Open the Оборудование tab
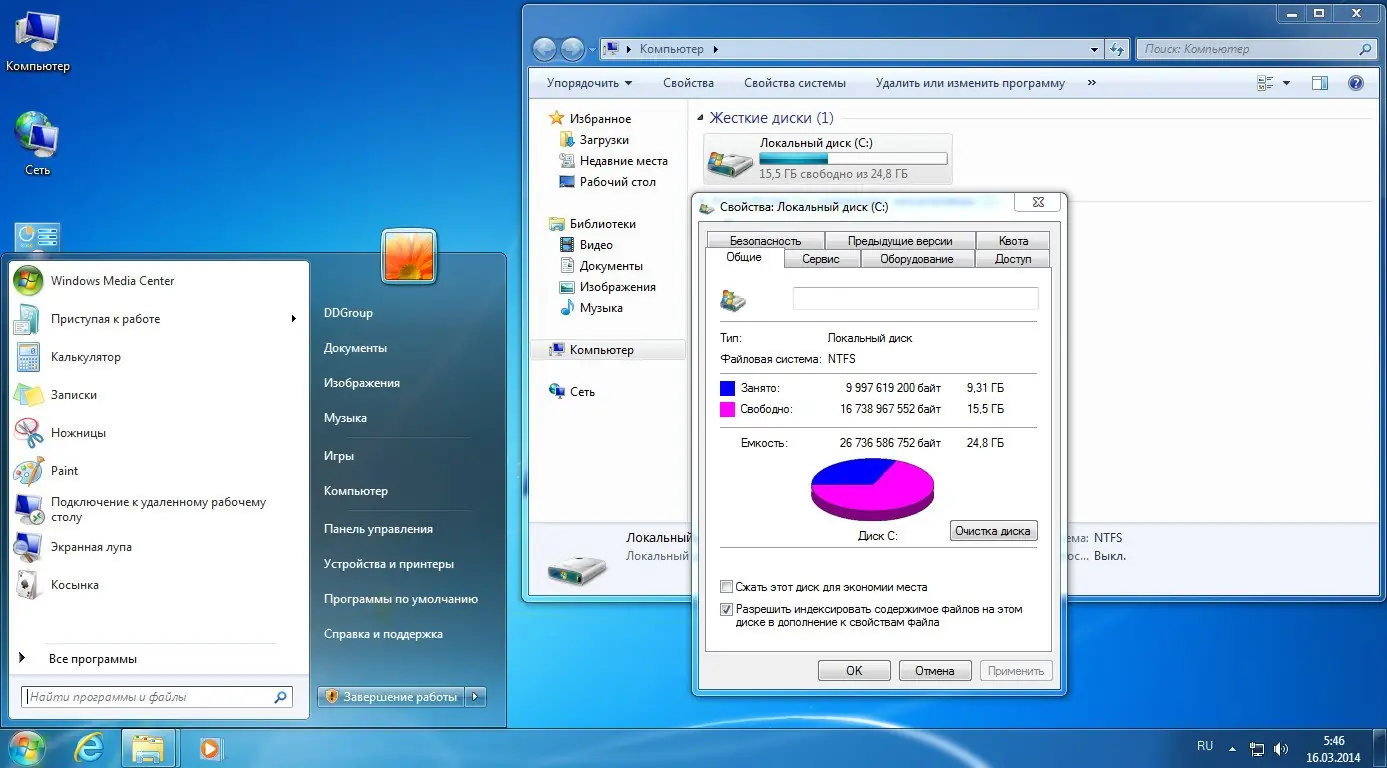Image resolution: width=1387 pixels, height=768 pixels. (917, 259)
